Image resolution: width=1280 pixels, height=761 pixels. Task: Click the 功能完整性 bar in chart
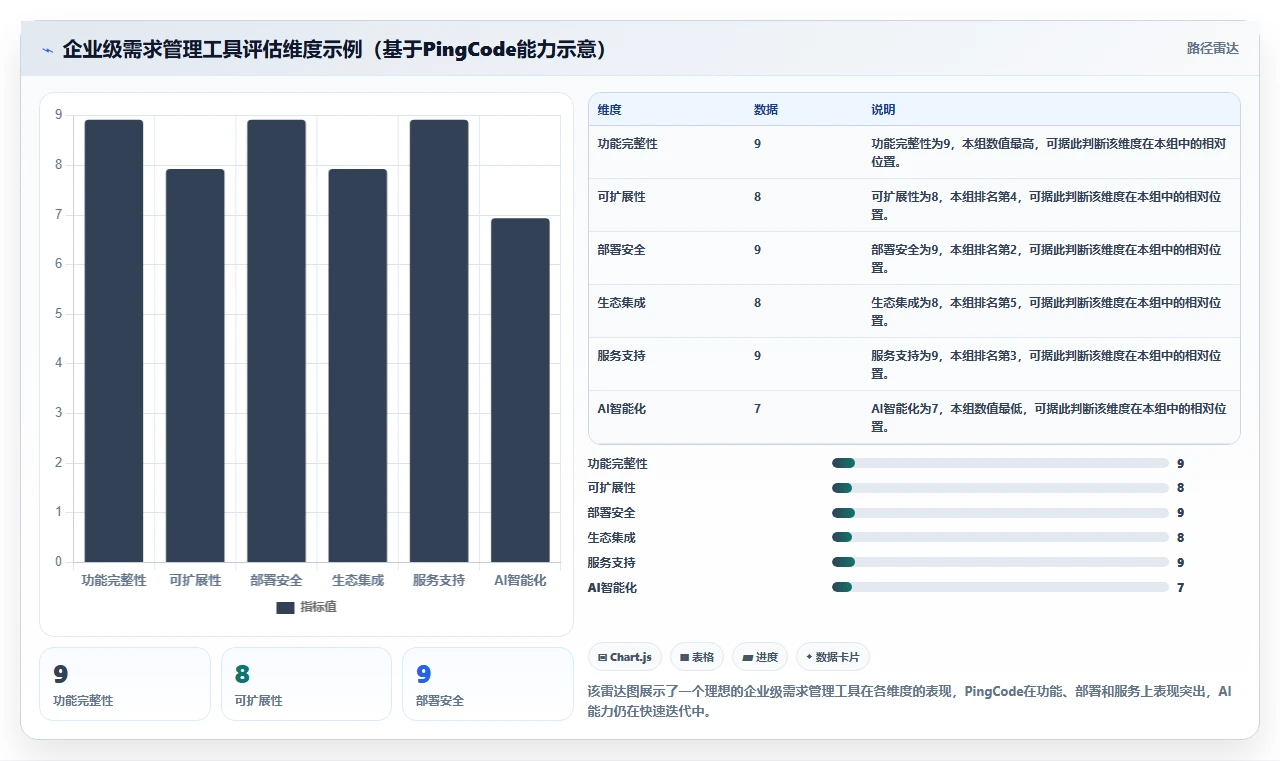114,341
